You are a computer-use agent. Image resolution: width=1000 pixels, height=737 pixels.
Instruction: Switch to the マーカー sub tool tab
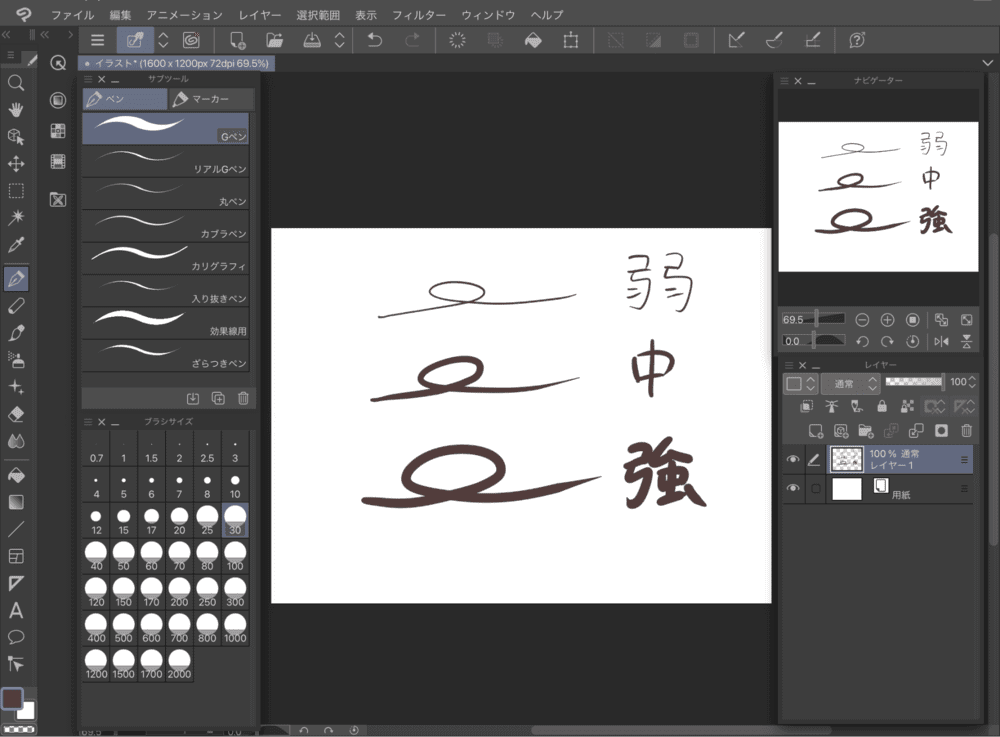(x=212, y=99)
